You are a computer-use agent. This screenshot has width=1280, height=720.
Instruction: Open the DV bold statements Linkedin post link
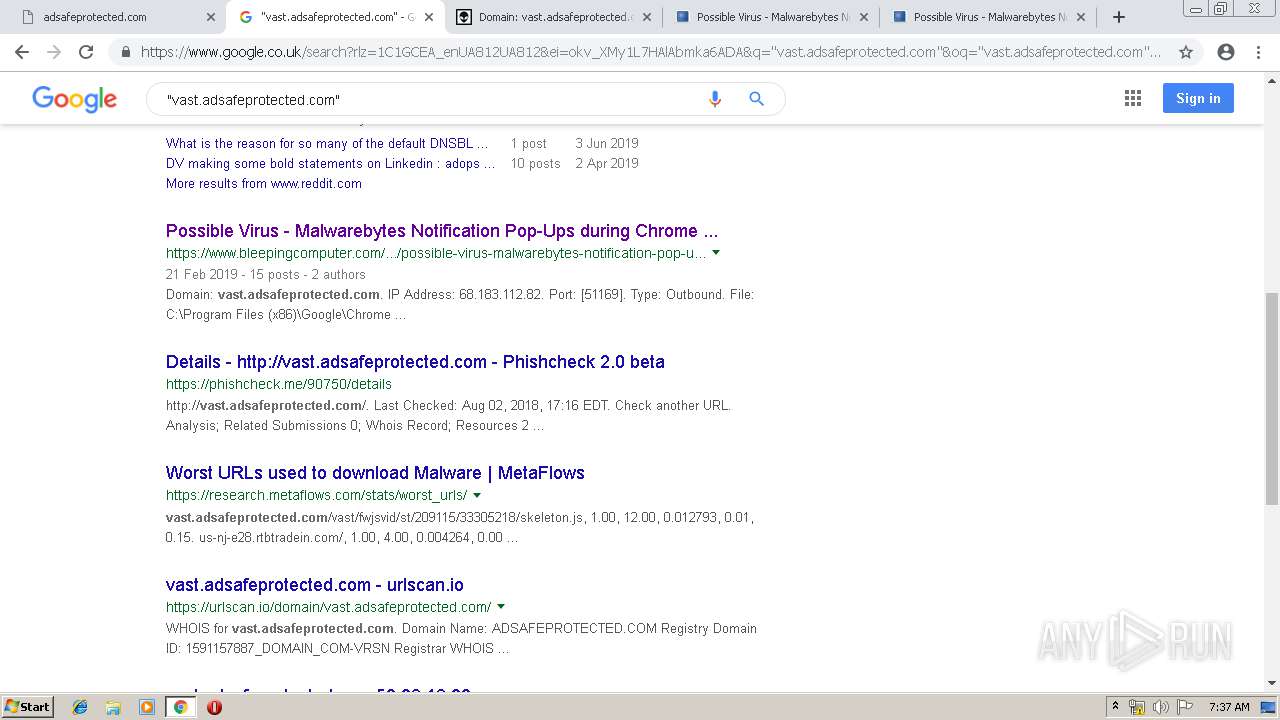point(330,163)
